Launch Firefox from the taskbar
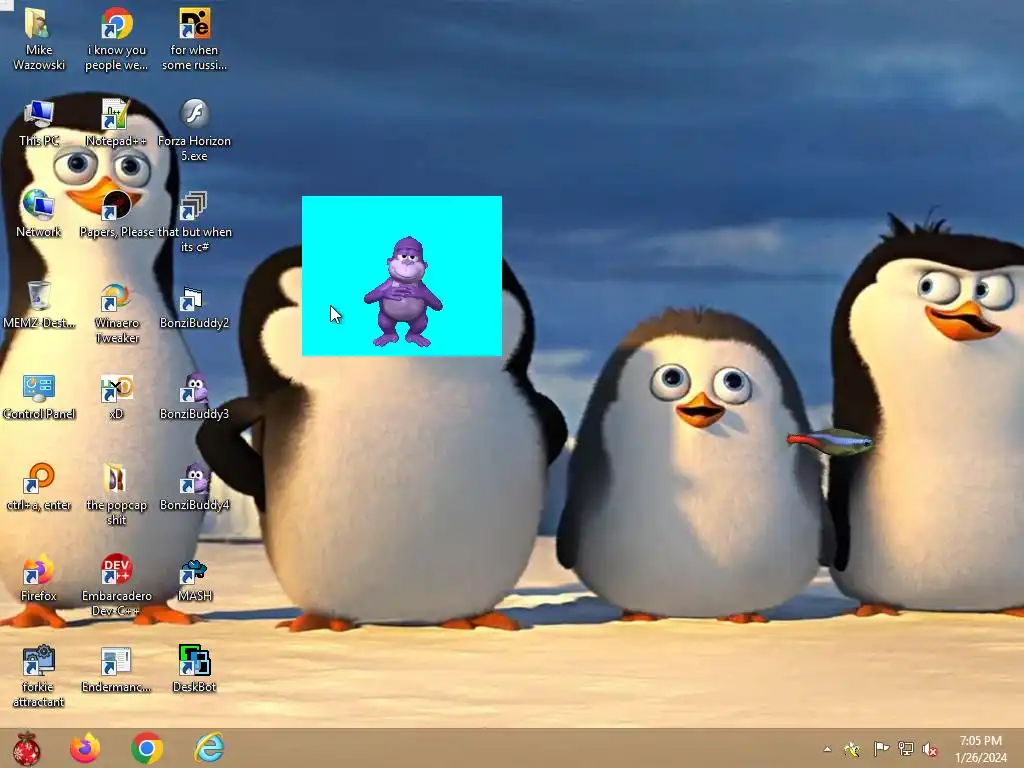The image size is (1024, 768). click(85, 748)
